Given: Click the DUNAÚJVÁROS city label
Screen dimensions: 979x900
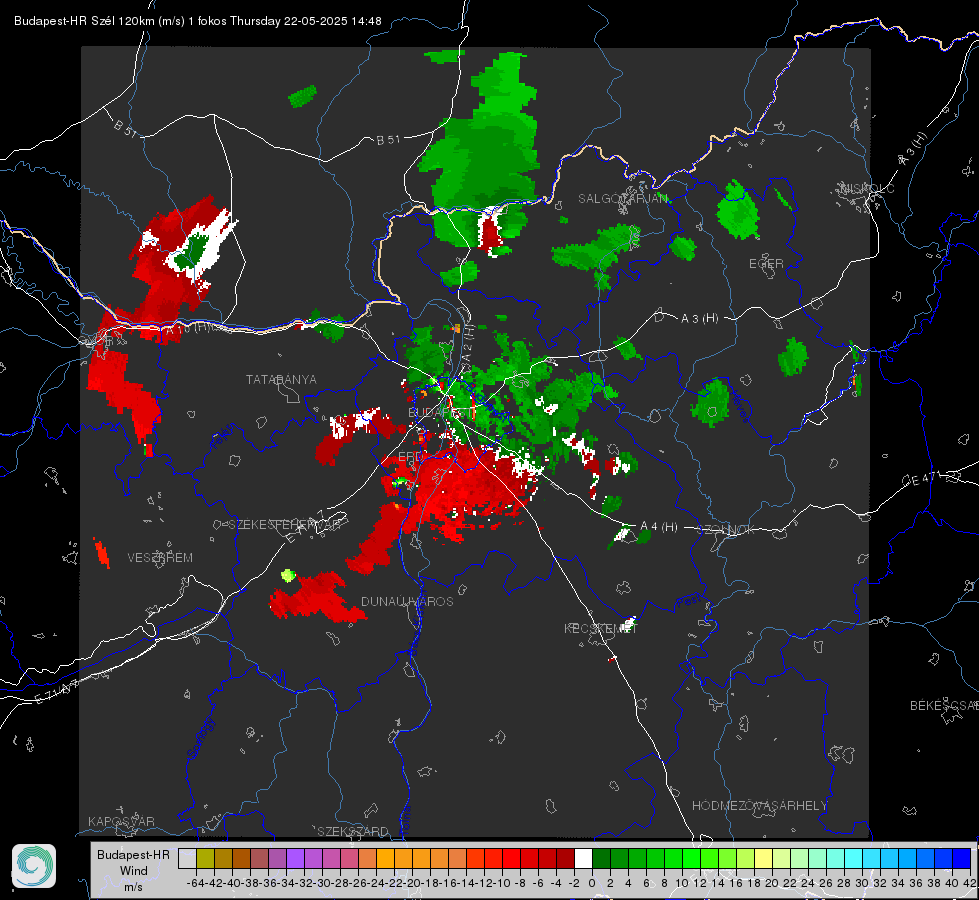Looking at the screenshot, I should (407, 601).
